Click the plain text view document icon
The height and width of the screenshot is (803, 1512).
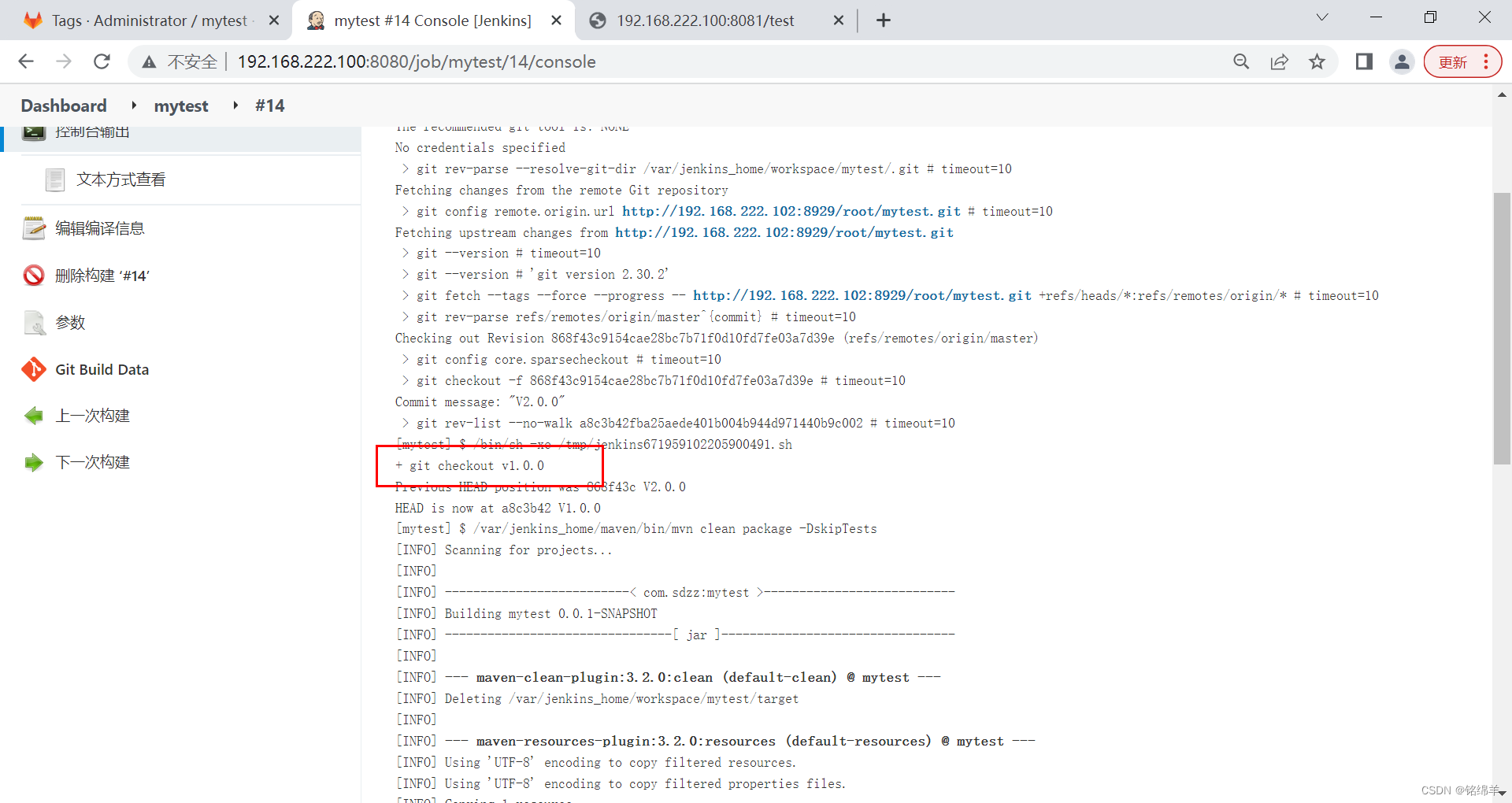pos(55,180)
